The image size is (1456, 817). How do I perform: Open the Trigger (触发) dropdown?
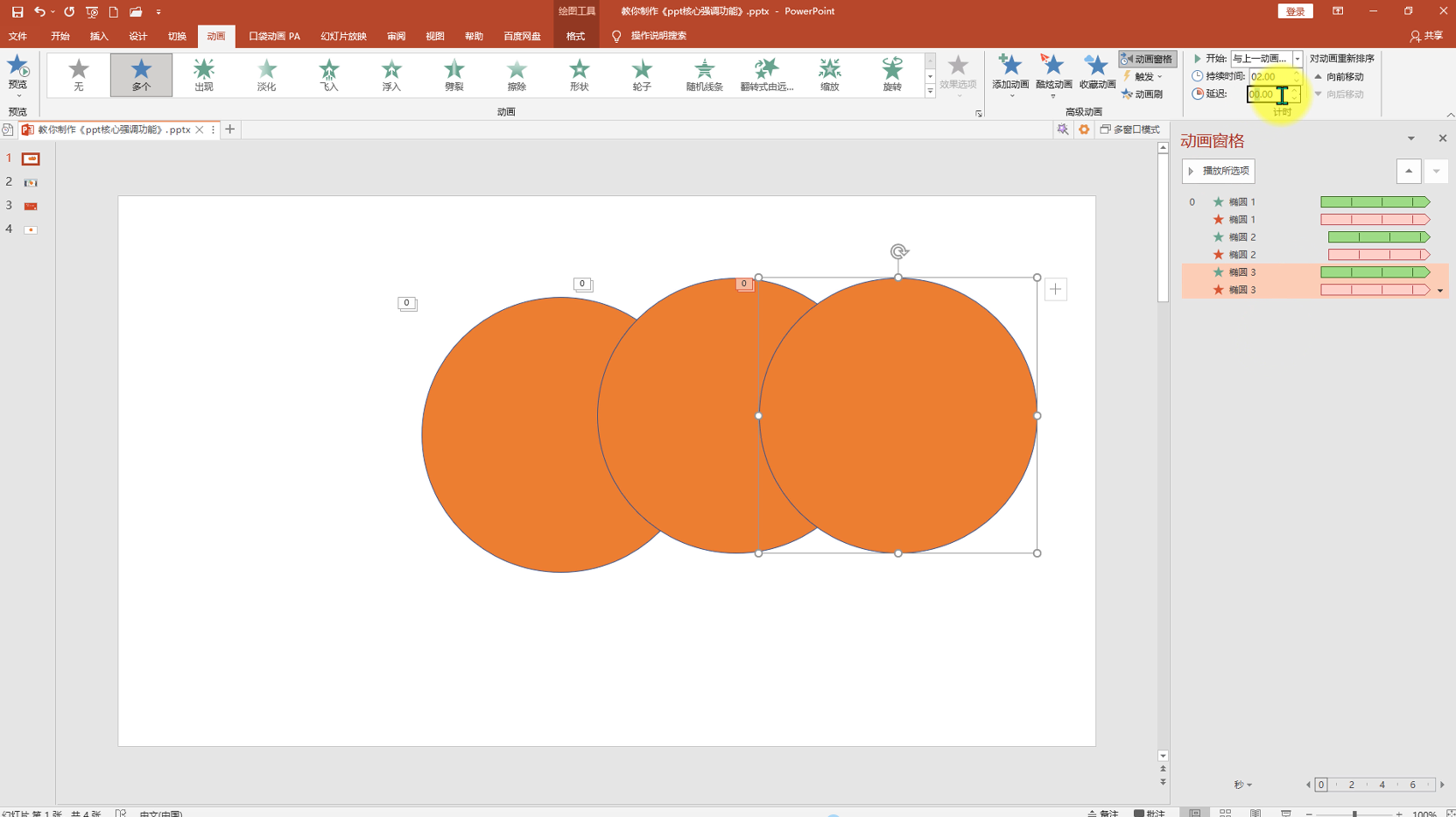(1144, 76)
